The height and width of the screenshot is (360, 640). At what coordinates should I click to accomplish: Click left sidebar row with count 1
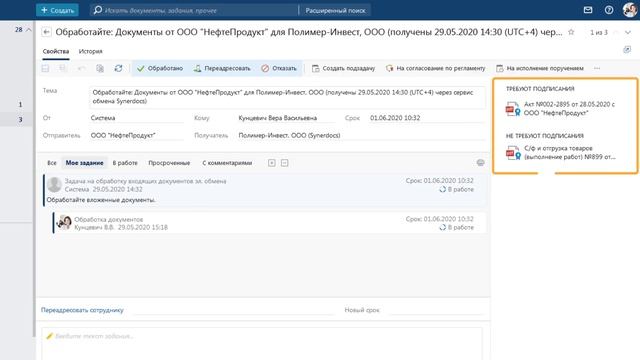coord(17,104)
